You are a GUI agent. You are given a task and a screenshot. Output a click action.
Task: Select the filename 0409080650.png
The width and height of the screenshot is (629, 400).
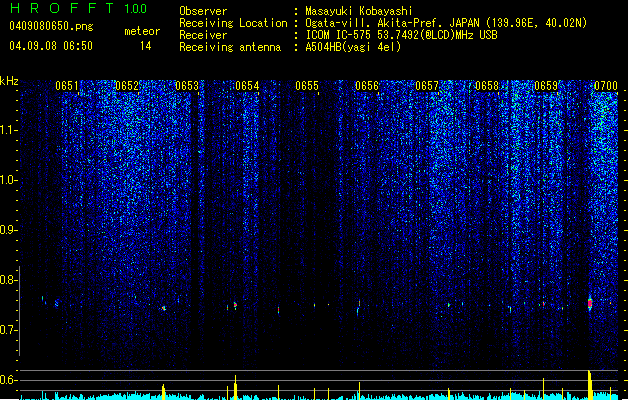pyautogui.click(x=51, y=26)
